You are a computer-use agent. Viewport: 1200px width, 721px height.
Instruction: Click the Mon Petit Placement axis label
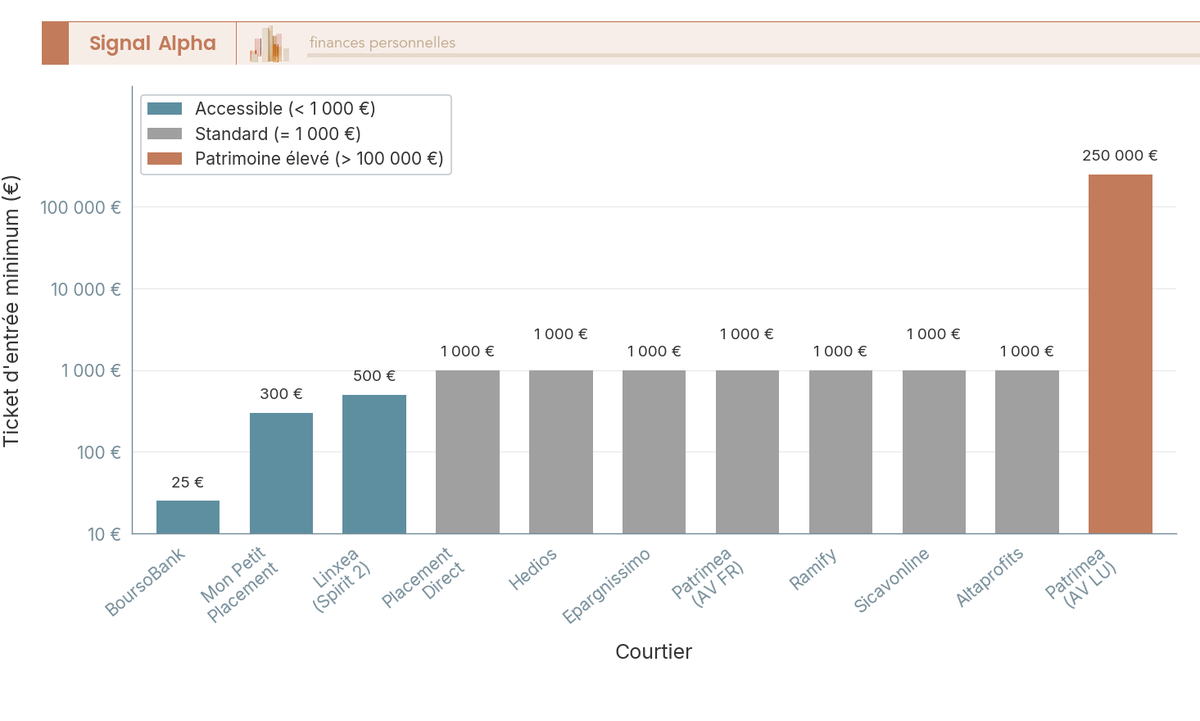click(x=239, y=580)
